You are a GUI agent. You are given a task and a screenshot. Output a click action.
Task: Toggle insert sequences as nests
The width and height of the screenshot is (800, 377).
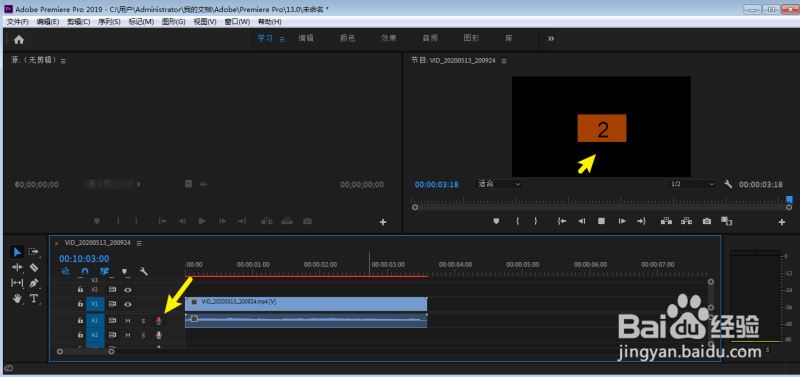click(x=65, y=272)
